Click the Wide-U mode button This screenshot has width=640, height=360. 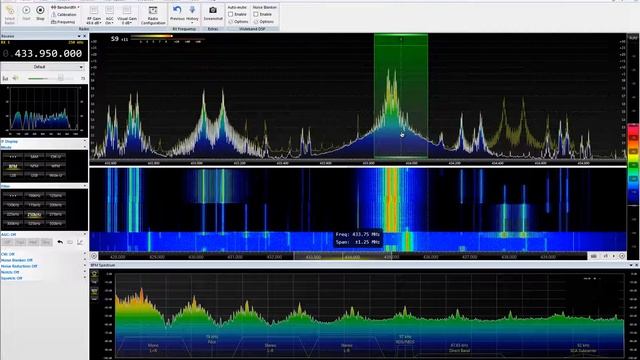(x=56, y=175)
